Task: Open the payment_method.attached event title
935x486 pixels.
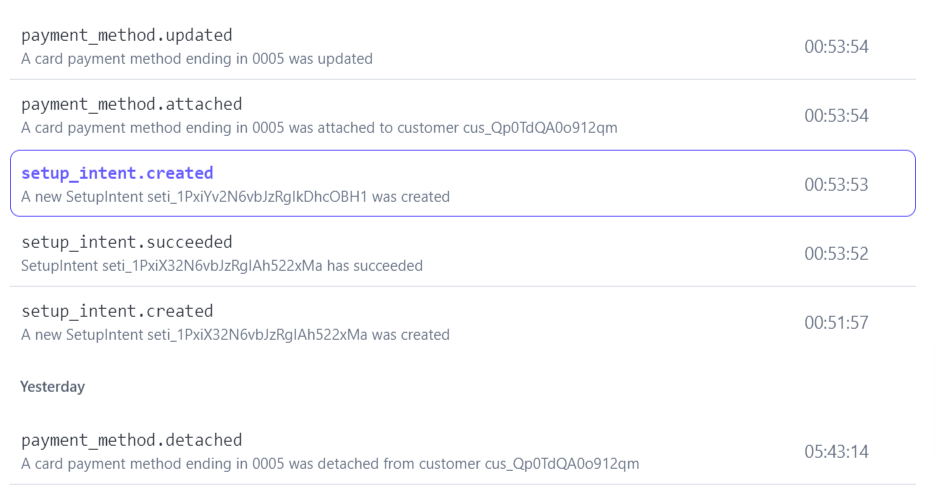Action: (x=131, y=105)
